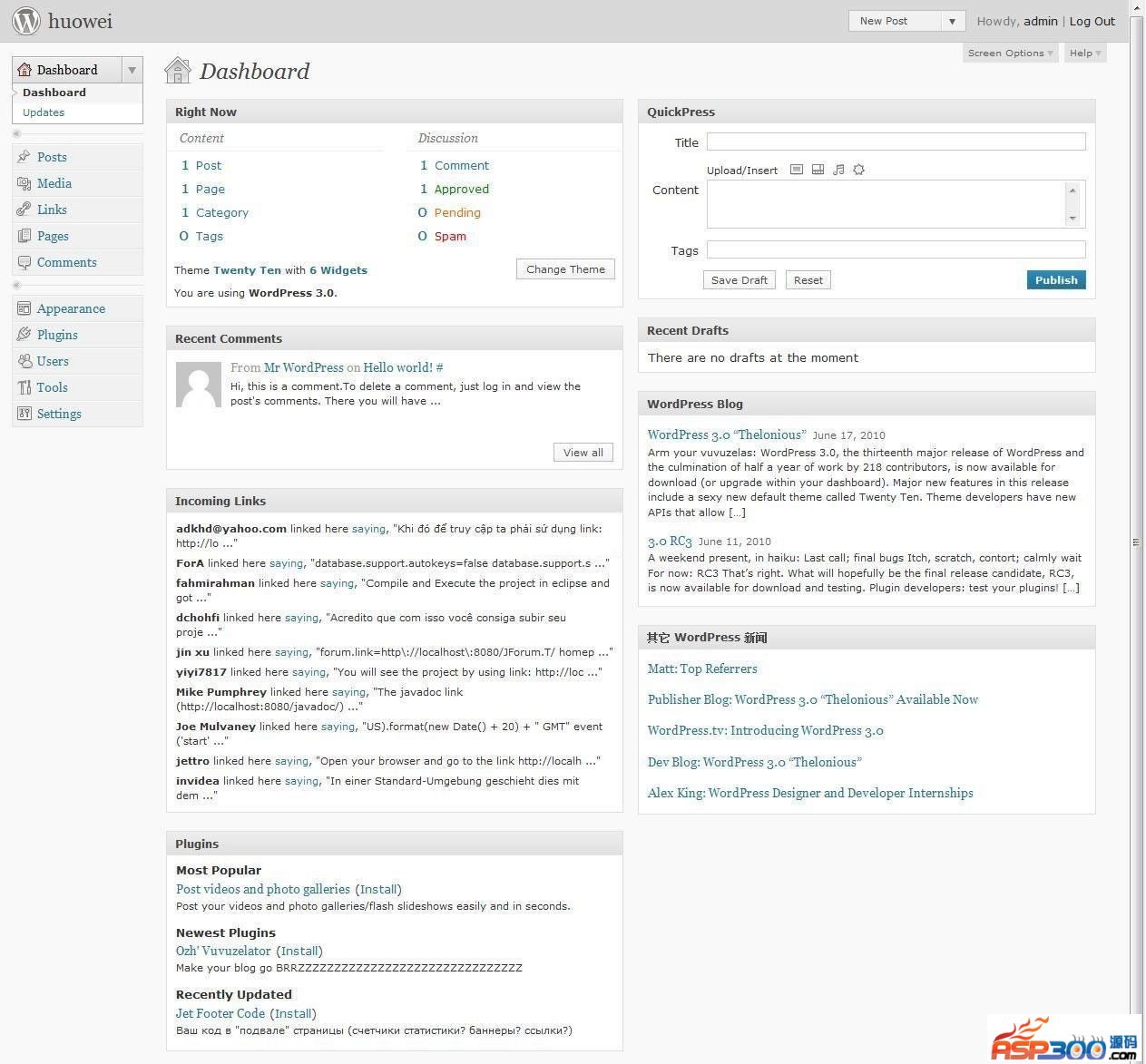
Task: Click the Add Video icon in QuickPress
Action: [x=818, y=170]
